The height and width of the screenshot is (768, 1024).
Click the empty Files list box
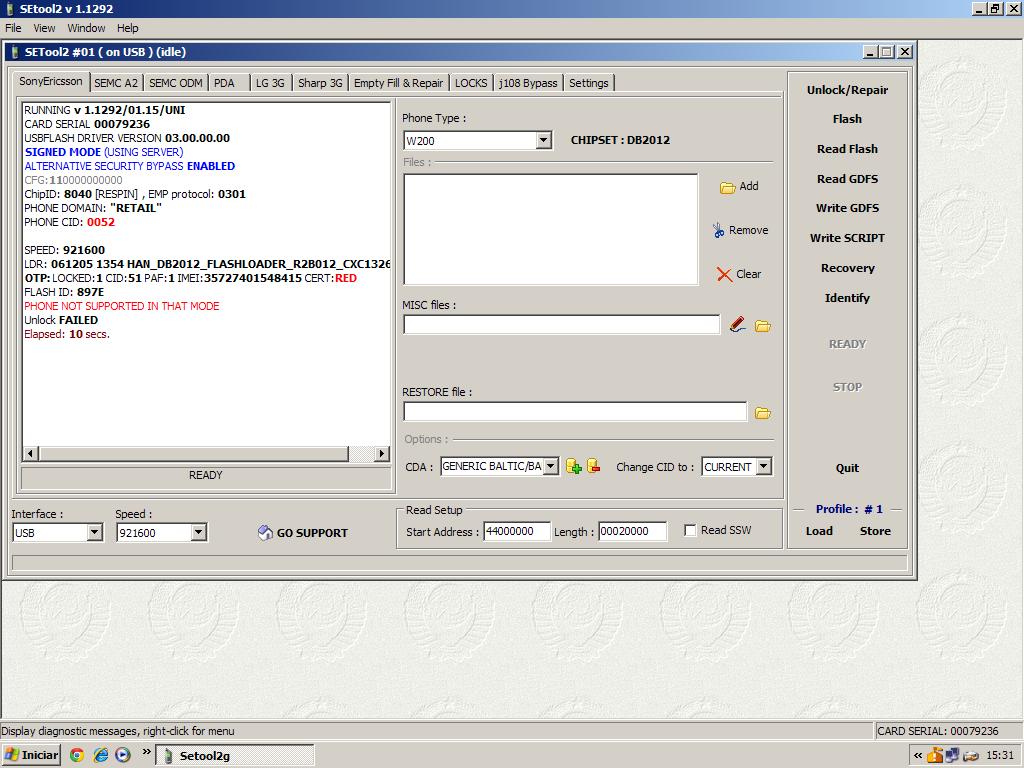[x=551, y=229]
